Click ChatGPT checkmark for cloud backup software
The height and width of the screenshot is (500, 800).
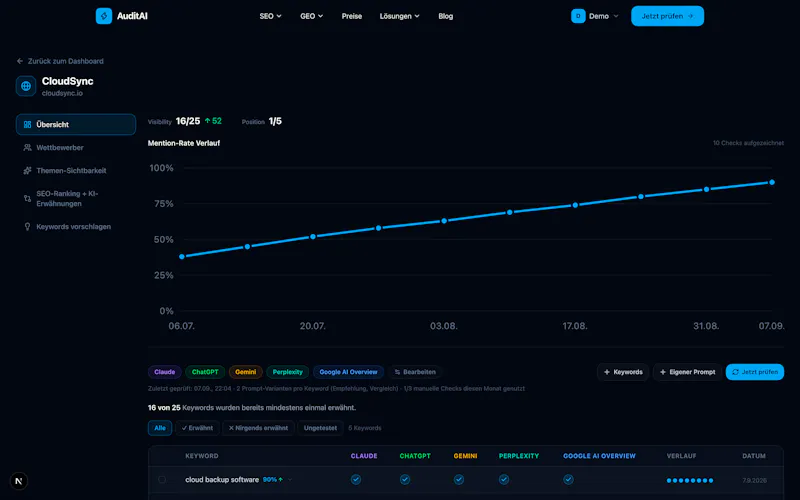[405, 480]
